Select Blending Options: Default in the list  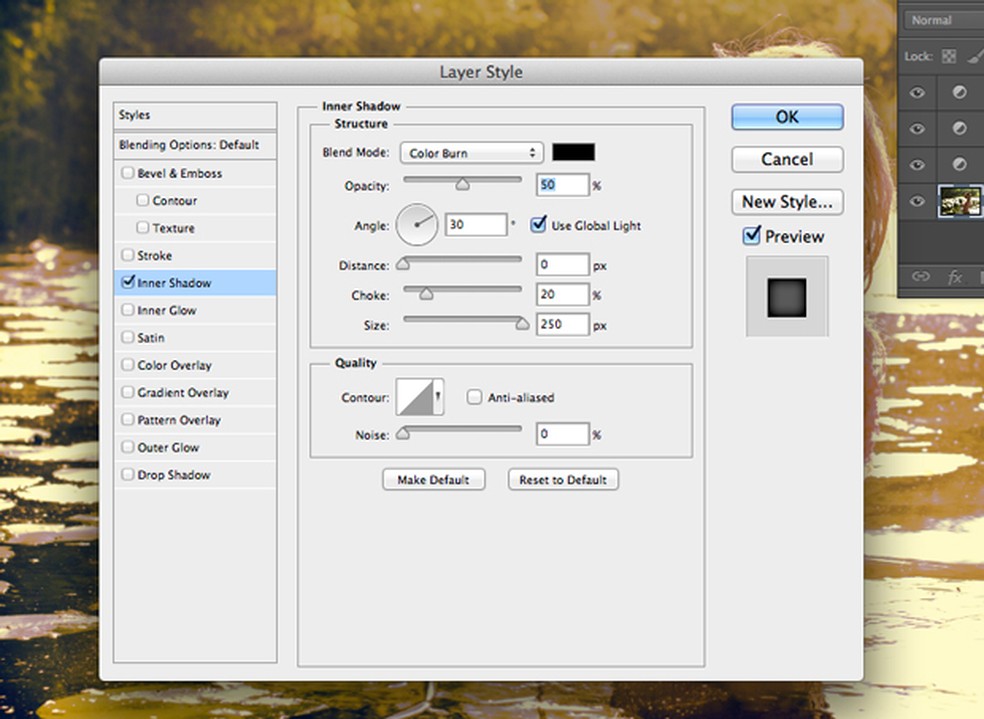coord(189,145)
